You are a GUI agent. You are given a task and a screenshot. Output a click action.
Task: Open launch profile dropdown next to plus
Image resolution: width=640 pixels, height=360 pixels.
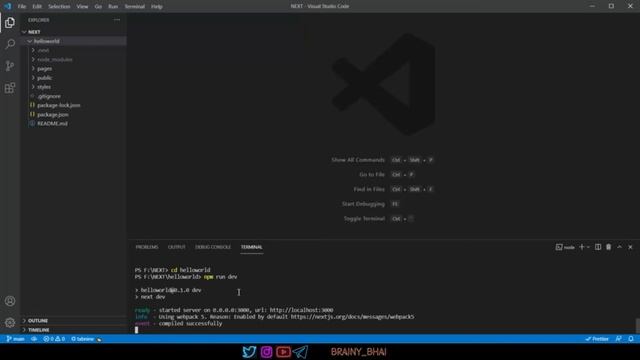coord(588,247)
